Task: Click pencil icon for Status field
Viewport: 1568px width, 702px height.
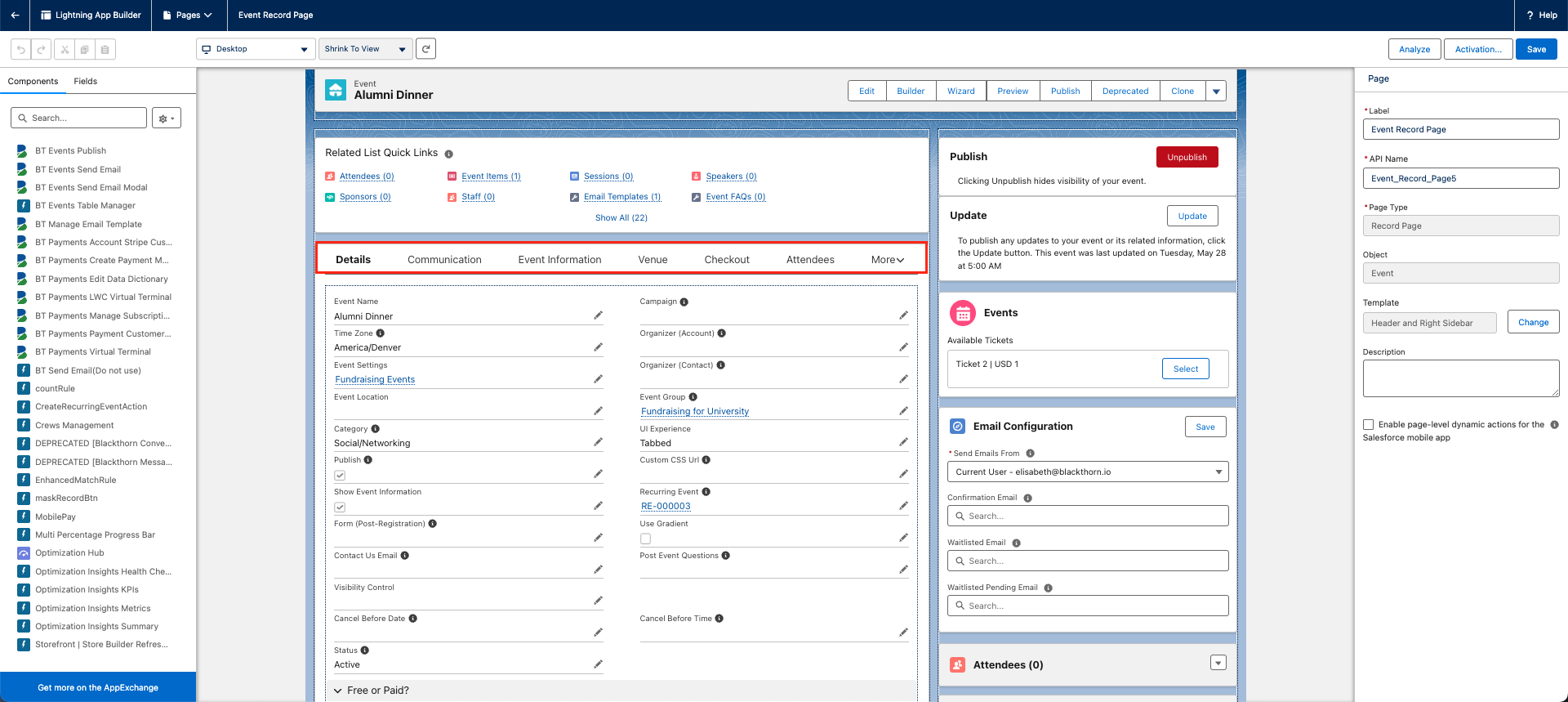Action: click(x=598, y=664)
